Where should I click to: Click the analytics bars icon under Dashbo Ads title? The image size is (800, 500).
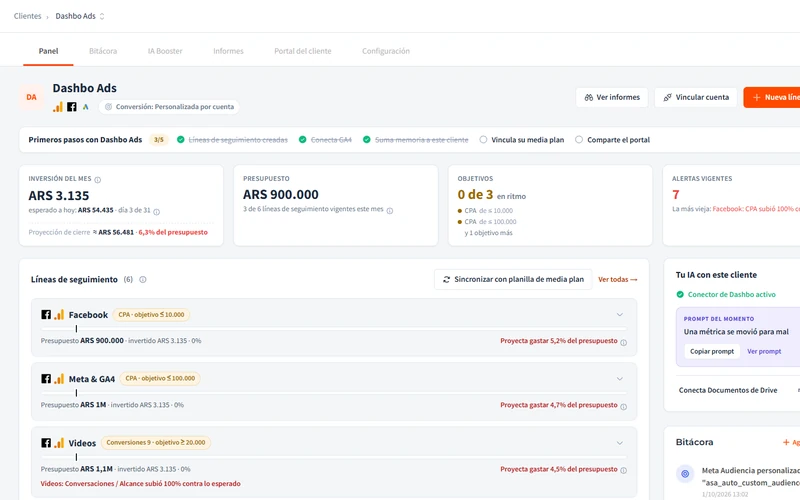[x=58, y=107]
